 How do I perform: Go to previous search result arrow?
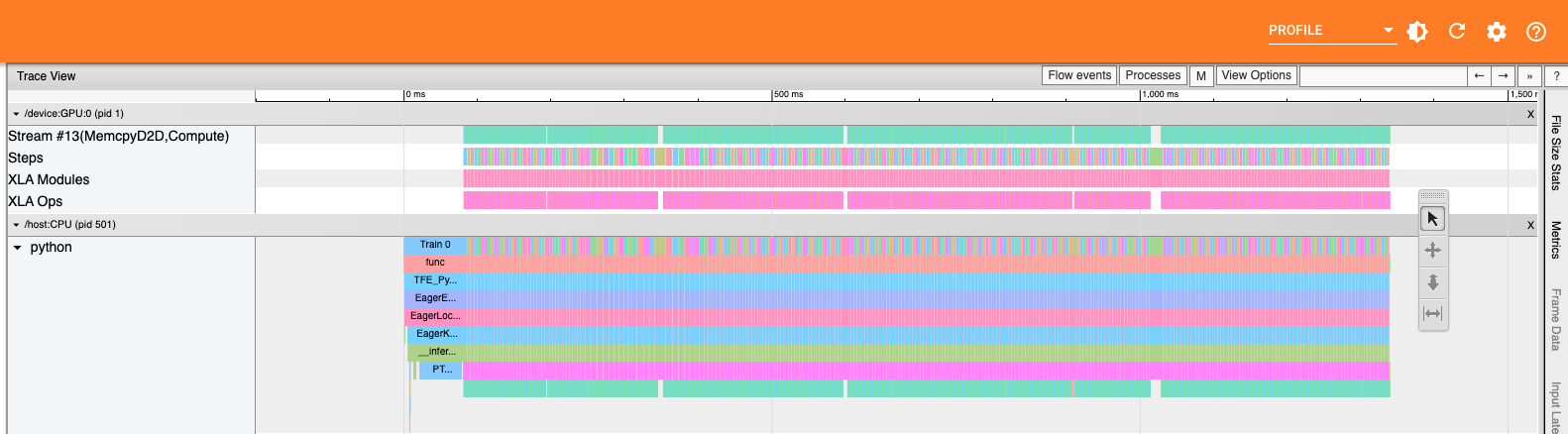click(1479, 75)
